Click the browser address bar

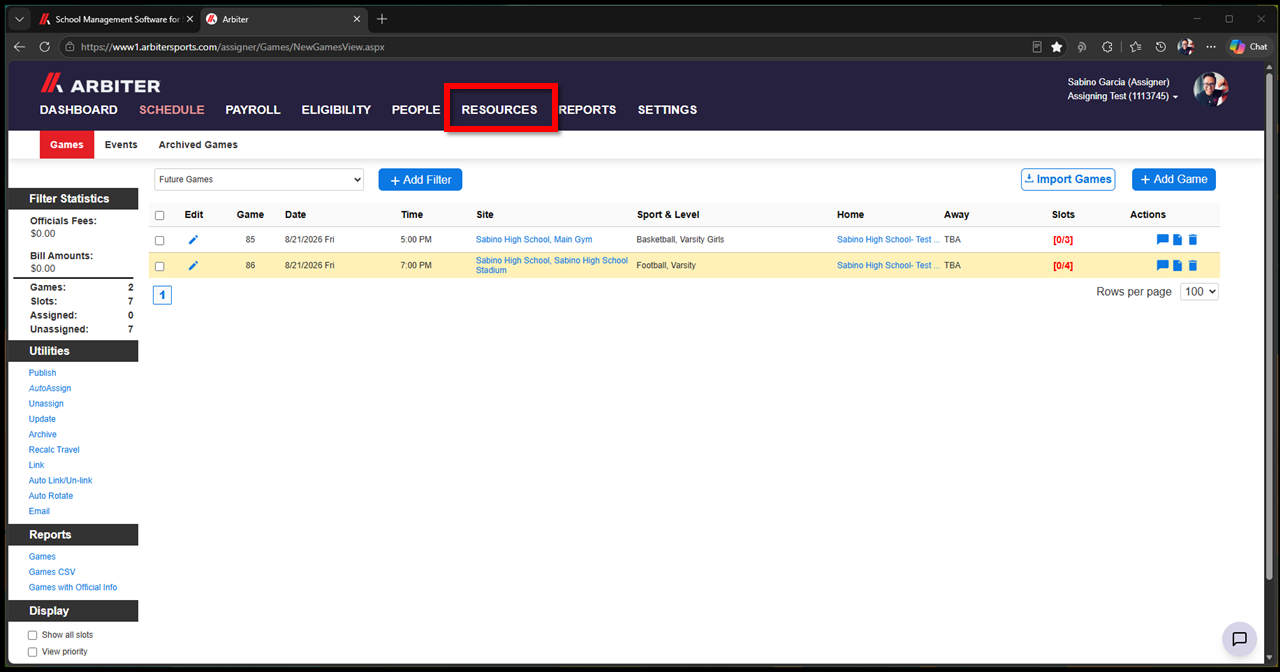click(550, 47)
